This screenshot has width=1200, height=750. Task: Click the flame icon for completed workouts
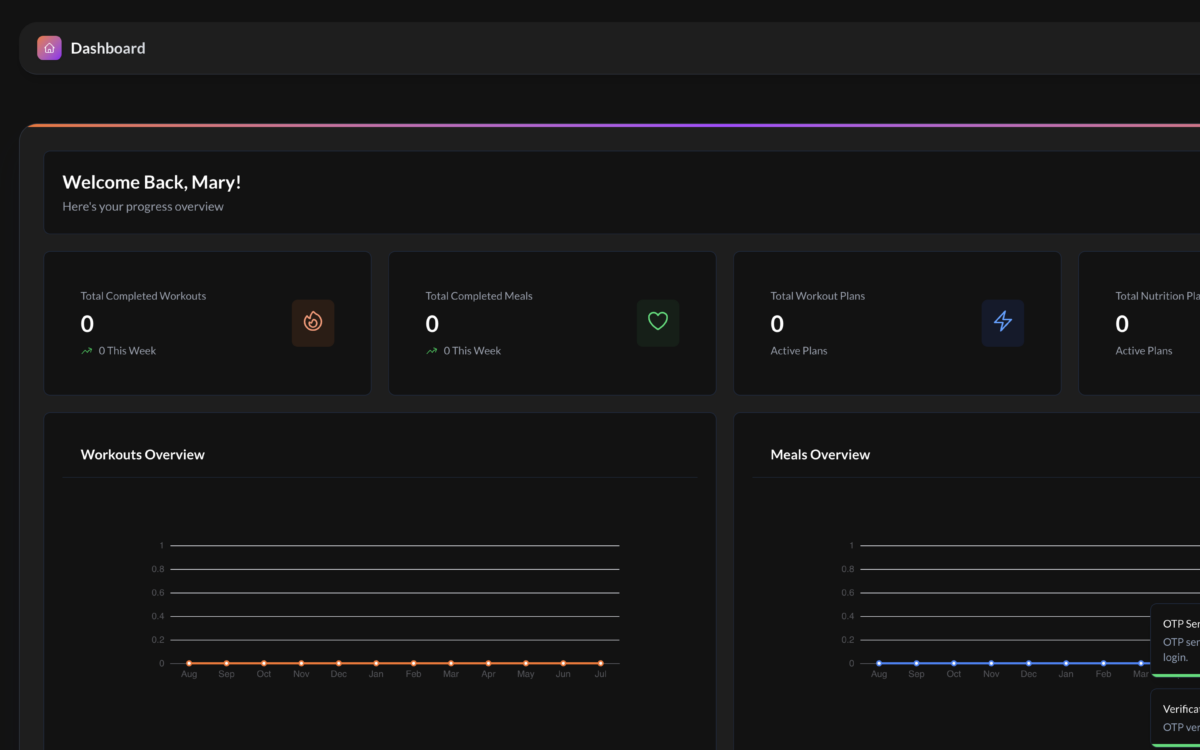coord(313,323)
